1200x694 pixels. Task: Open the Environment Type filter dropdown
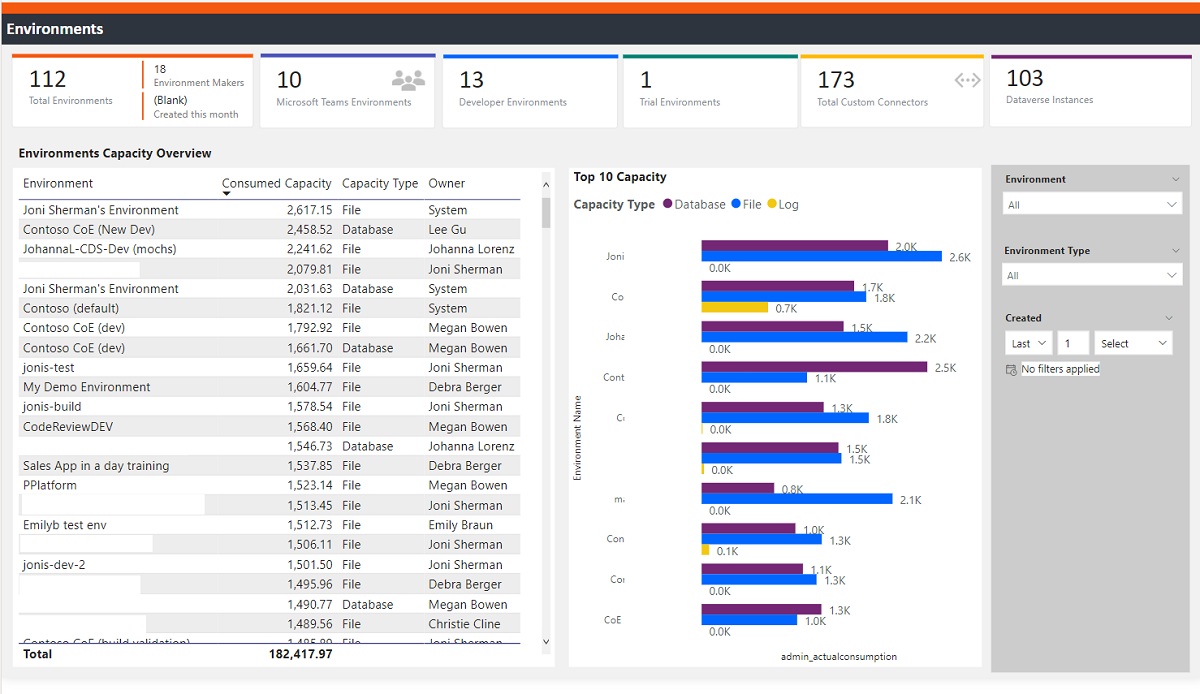(1093, 275)
